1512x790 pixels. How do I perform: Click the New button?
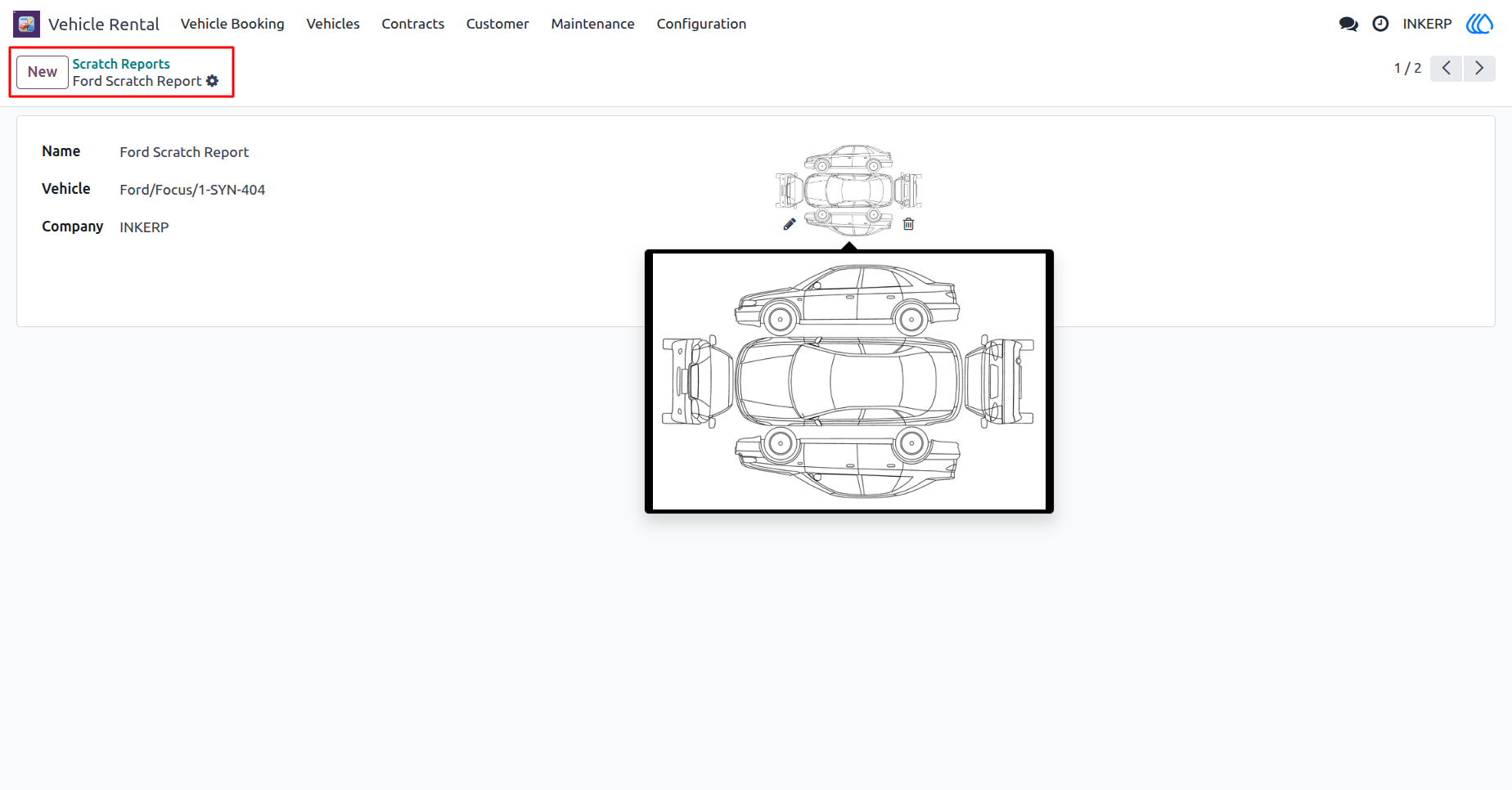click(x=43, y=72)
